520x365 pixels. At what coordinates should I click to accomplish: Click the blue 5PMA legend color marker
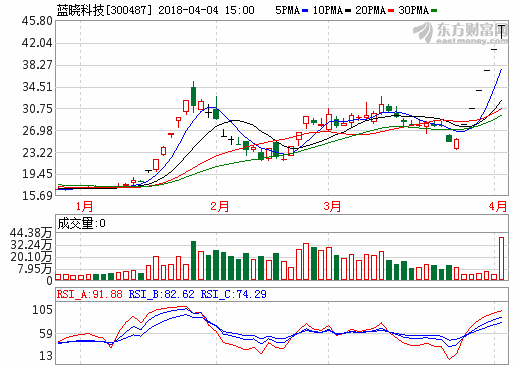coord(305,11)
